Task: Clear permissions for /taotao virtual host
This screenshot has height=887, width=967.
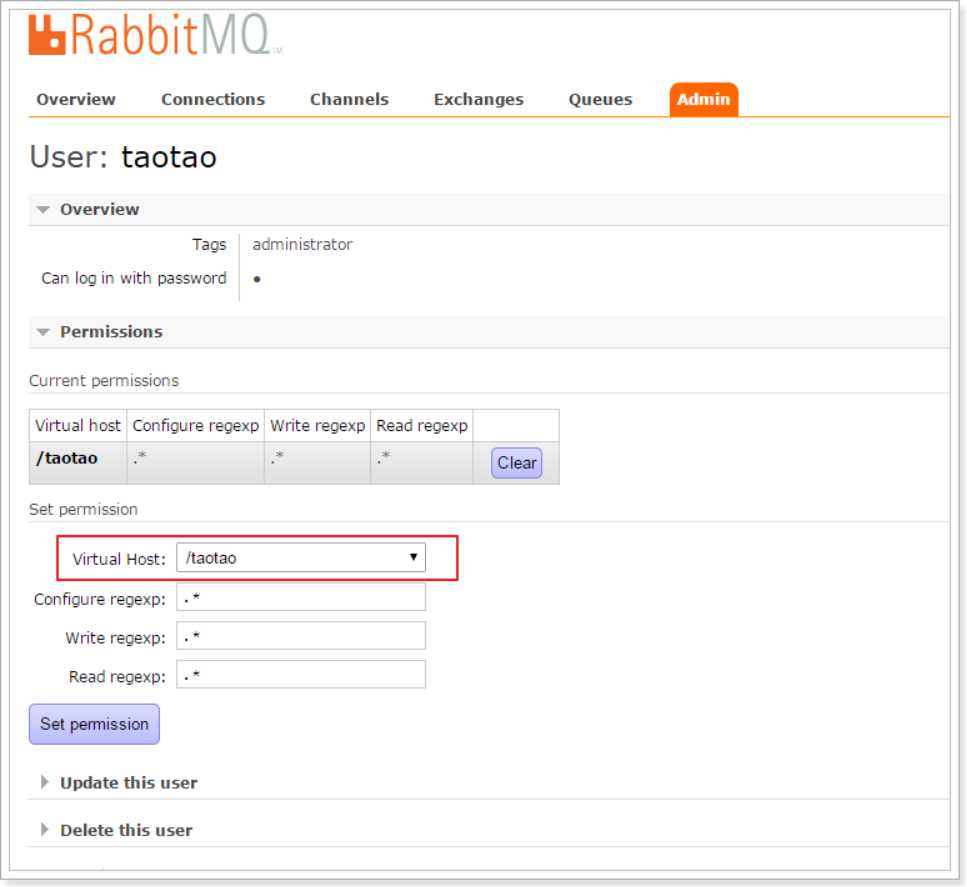Action: 517,463
